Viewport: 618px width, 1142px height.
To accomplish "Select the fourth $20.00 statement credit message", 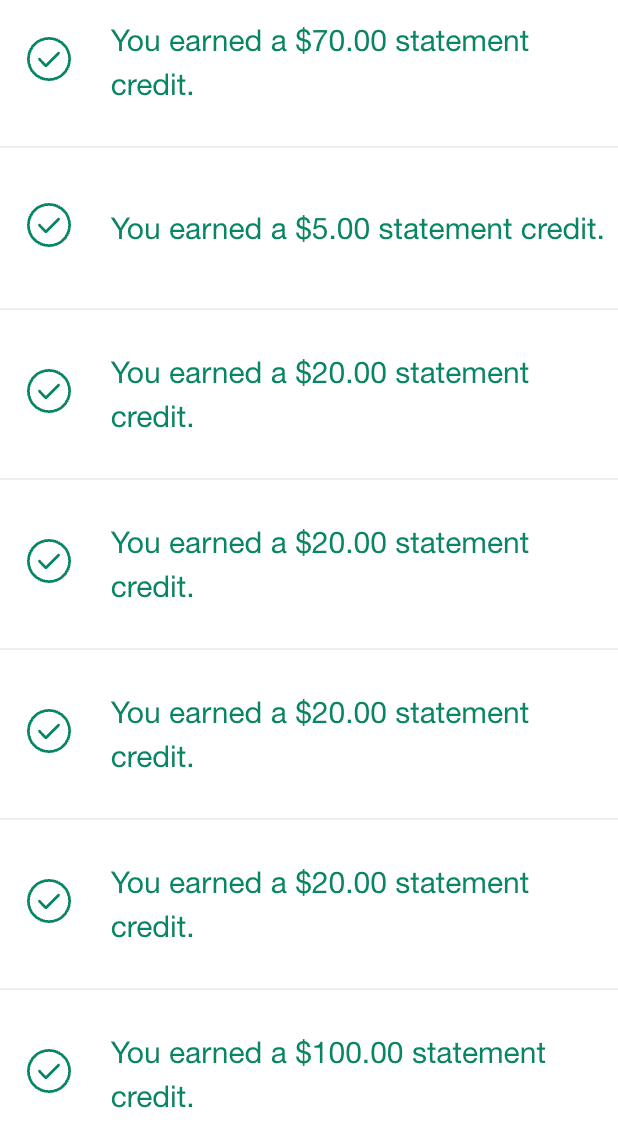I will click(320, 904).
